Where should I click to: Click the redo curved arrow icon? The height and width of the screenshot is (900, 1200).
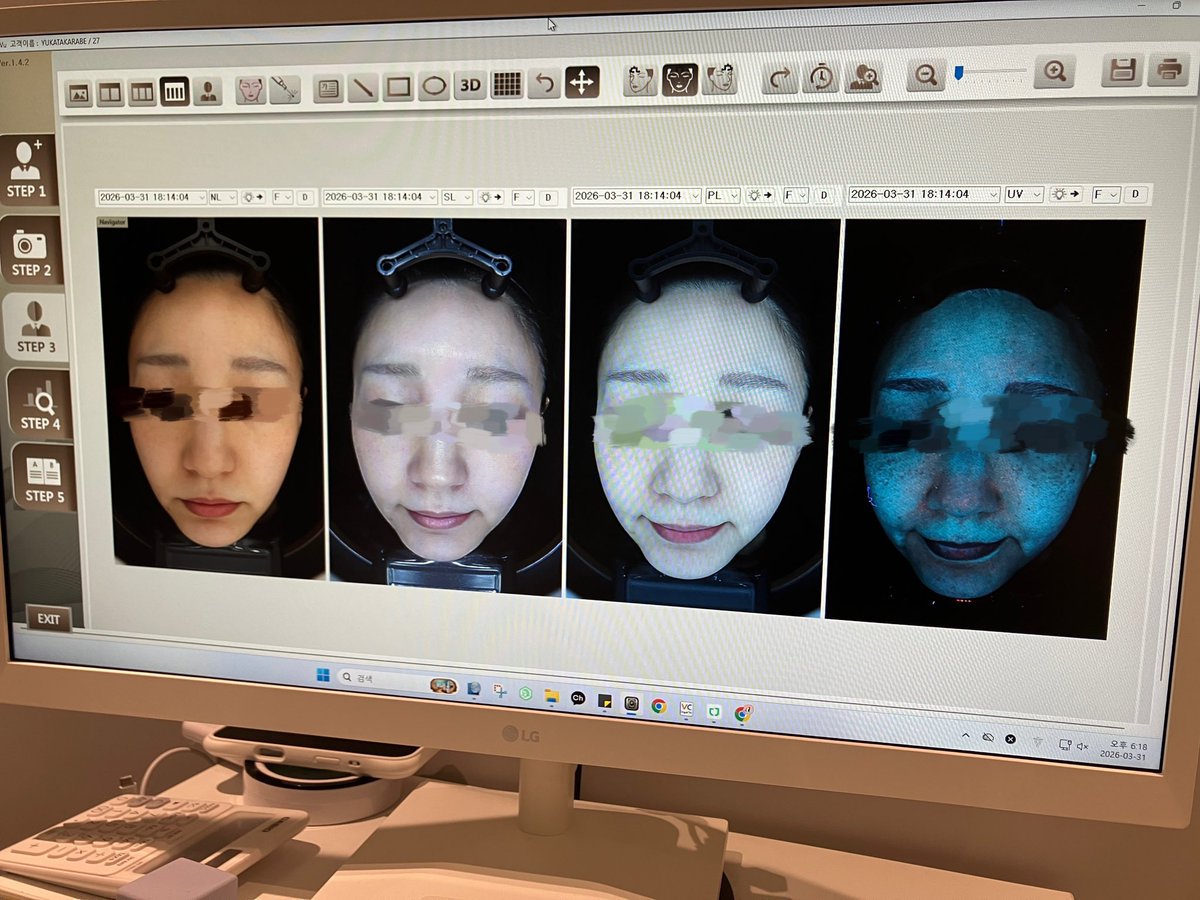pyautogui.click(x=780, y=77)
